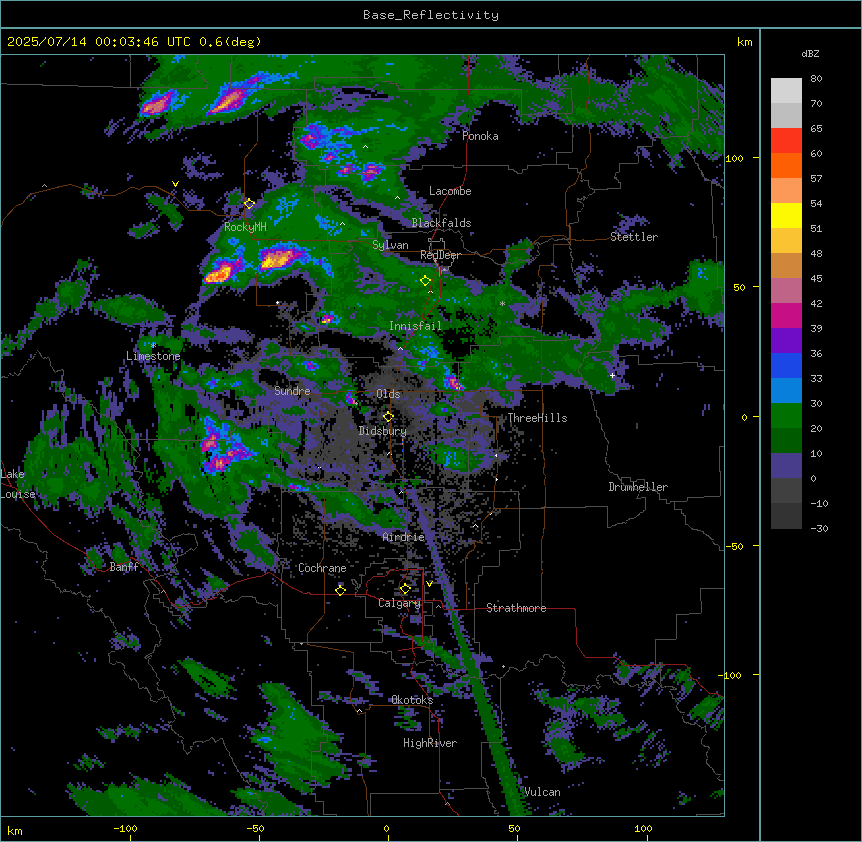Select the ThreeHills label
This screenshot has height=842, width=862.
537,418
